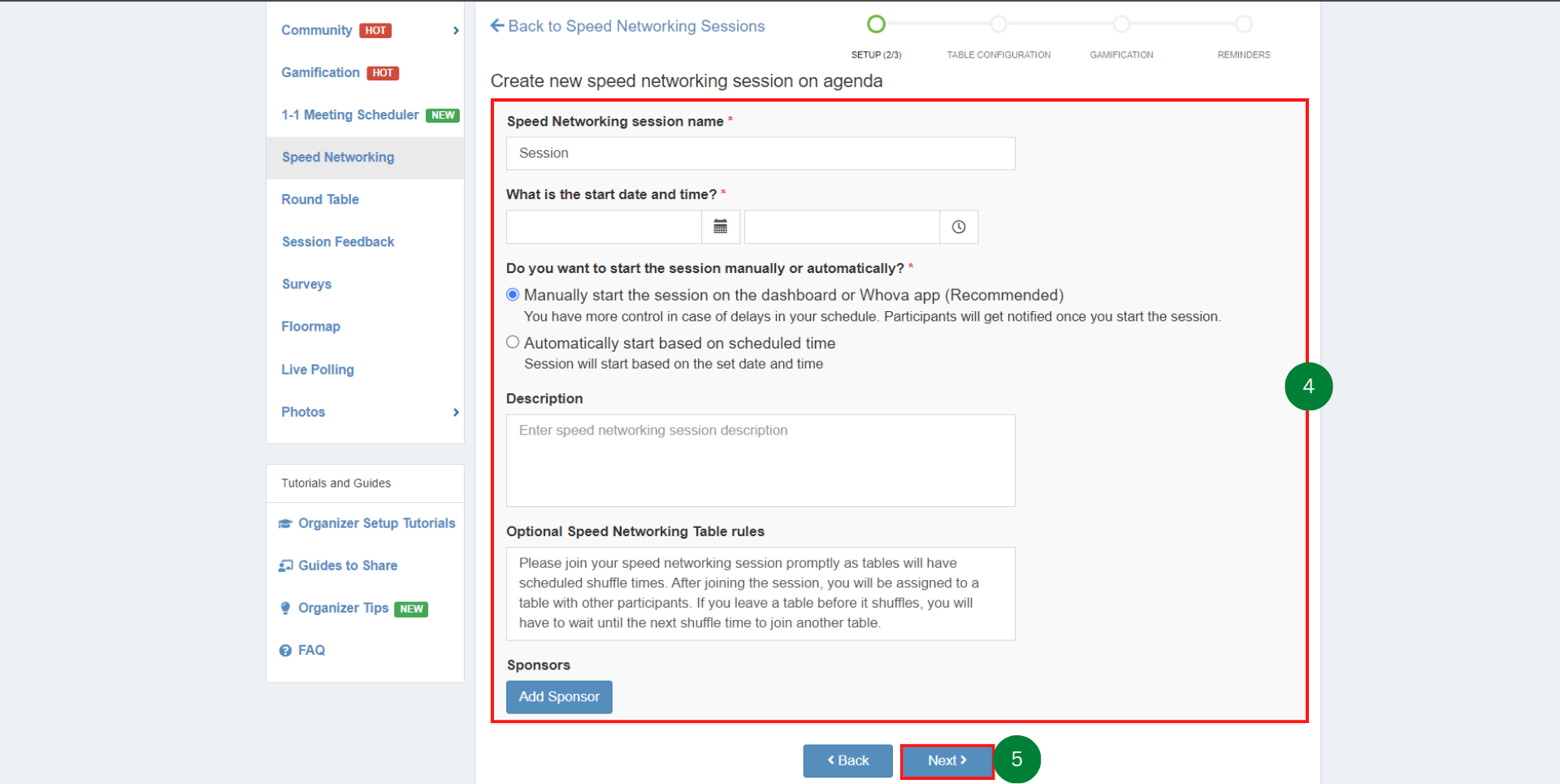This screenshot has height=784, width=1560.
Task: Click the Add Sponsor button
Action: (x=558, y=696)
